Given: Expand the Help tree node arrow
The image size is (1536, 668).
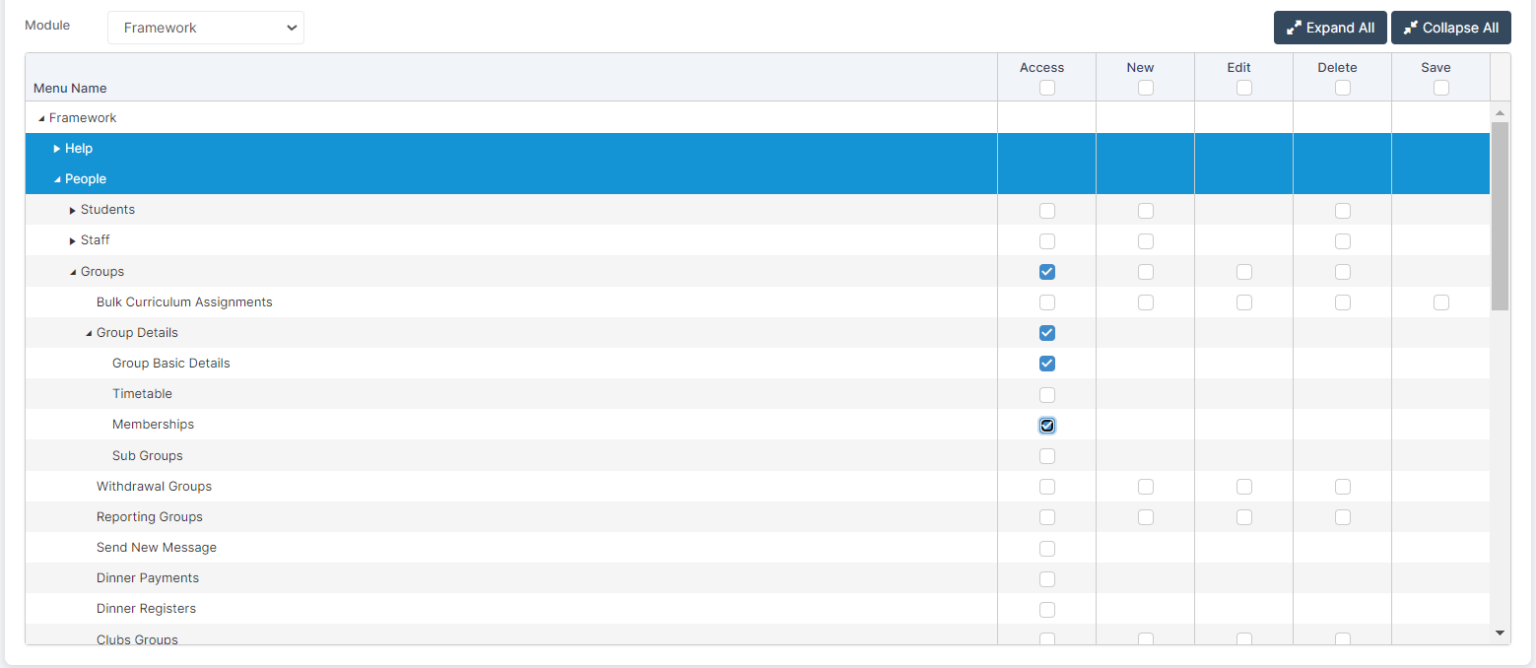Looking at the screenshot, I should 57,149.
